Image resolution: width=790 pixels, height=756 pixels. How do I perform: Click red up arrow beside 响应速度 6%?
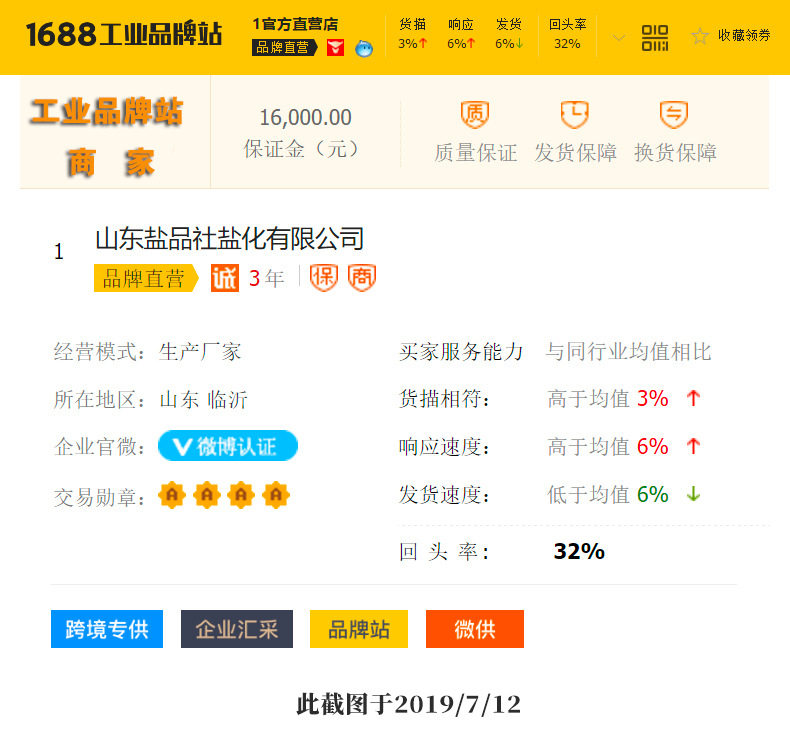693,446
